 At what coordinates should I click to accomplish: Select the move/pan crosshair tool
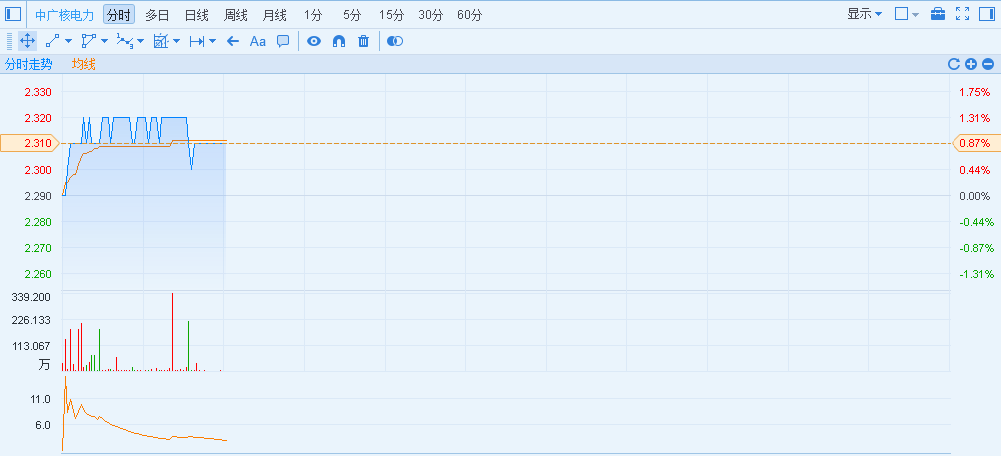pyautogui.click(x=27, y=42)
